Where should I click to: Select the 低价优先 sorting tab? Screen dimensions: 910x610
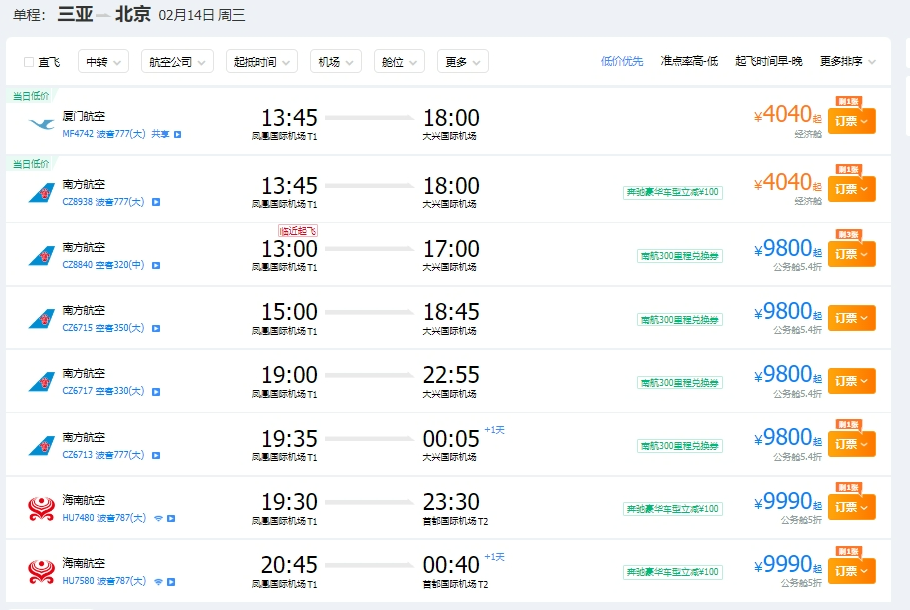(x=622, y=61)
